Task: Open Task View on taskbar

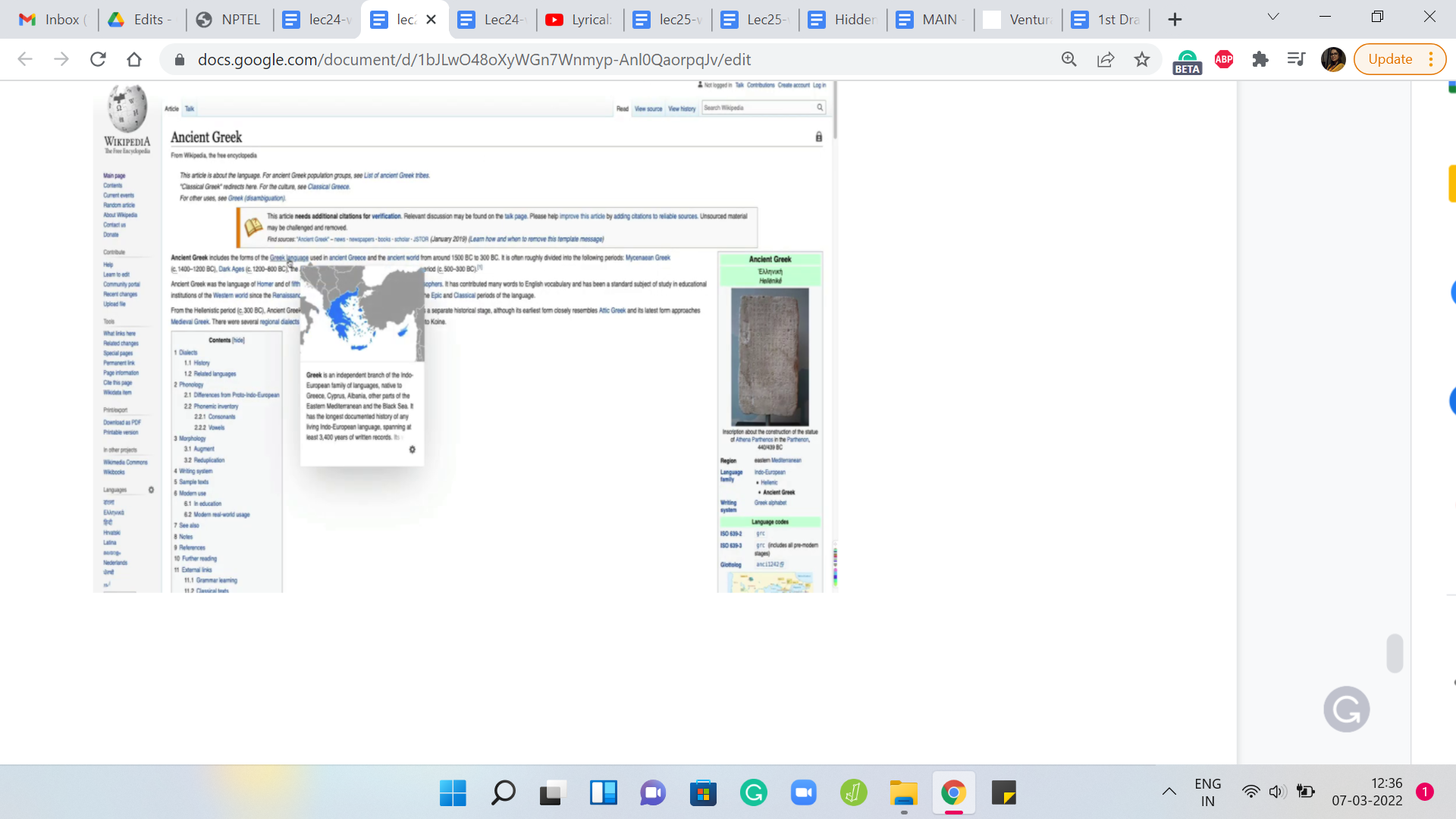Action: 553,793
